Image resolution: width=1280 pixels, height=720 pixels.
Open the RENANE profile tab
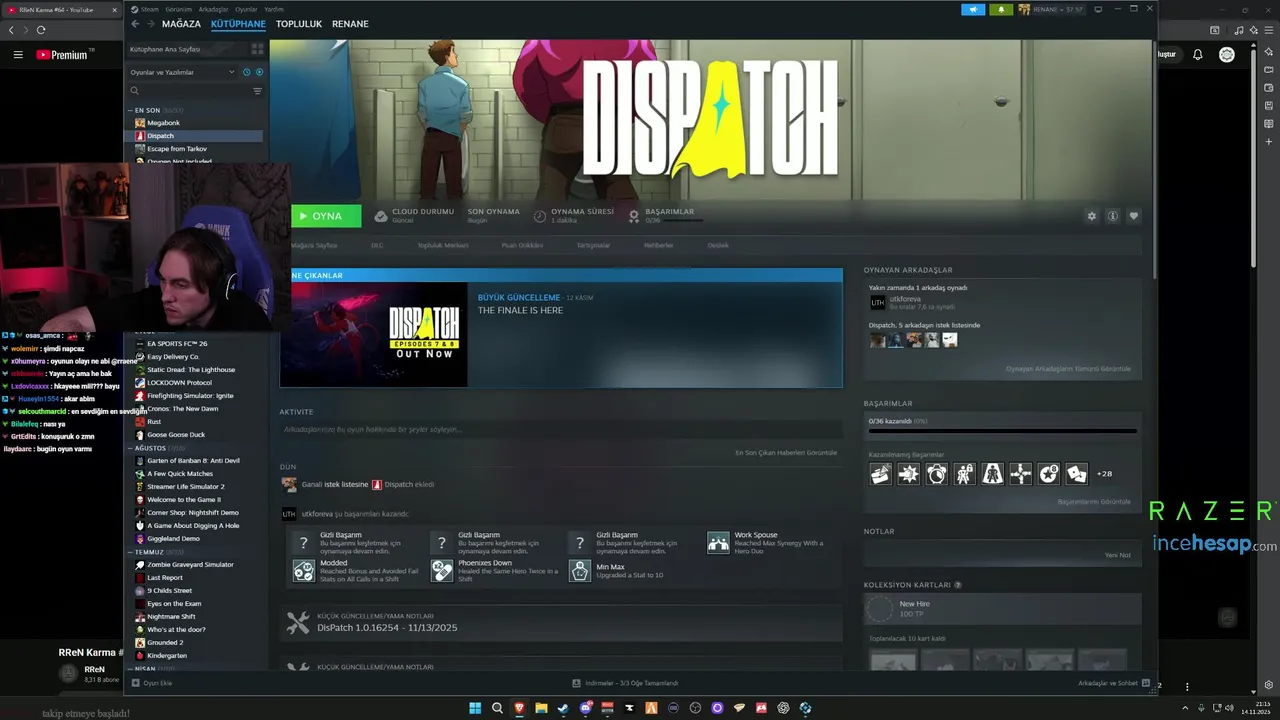[x=350, y=24]
